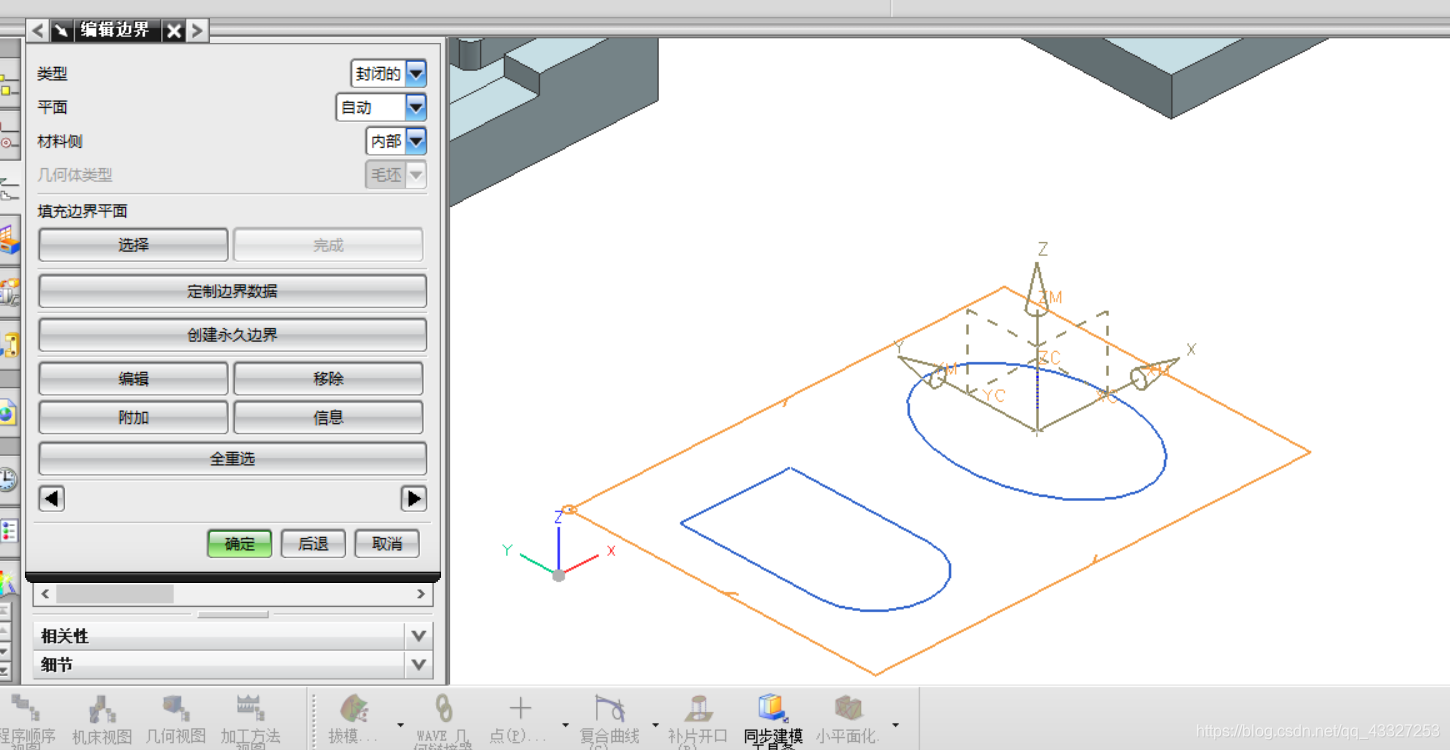Click the sidebar blue-orange part model icon
Image resolution: width=1450 pixels, height=750 pixels.
pos(9,238)
